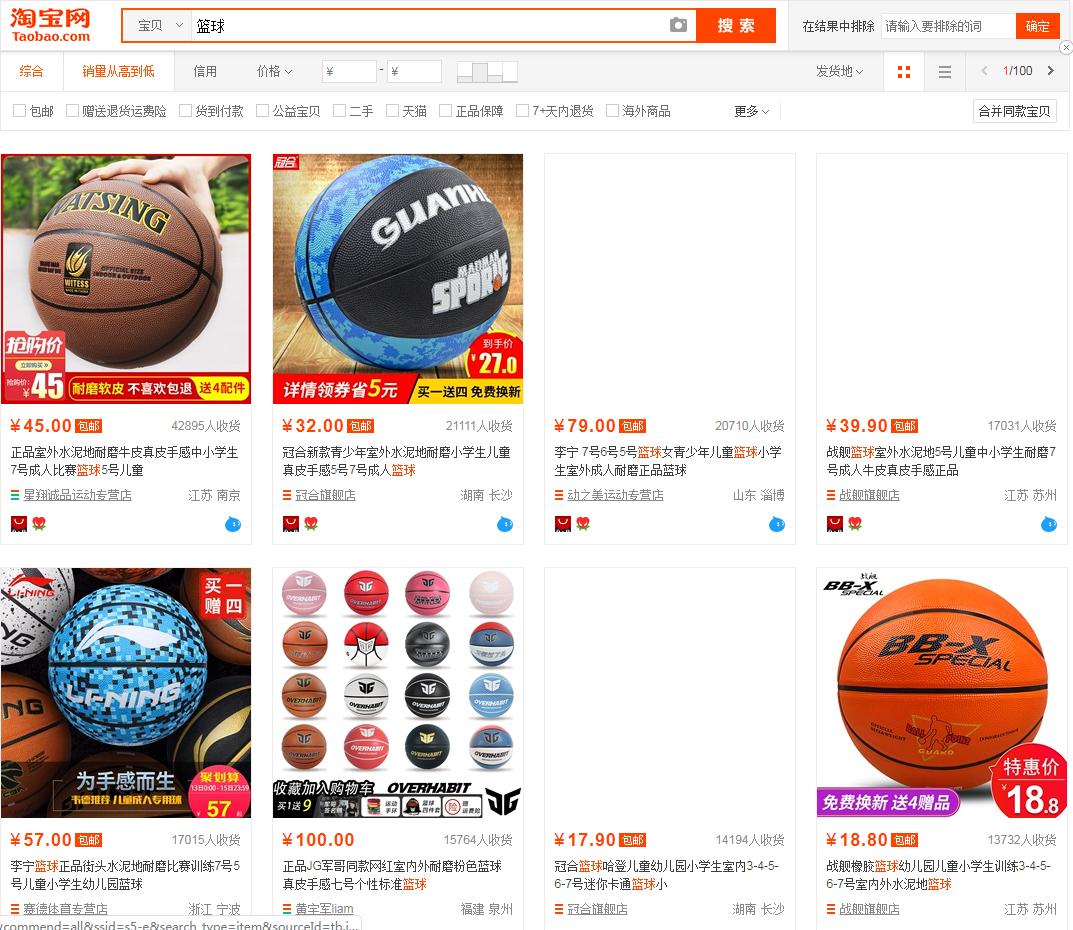Expand the 价格 sort dropdown

[x=274, y=71]
